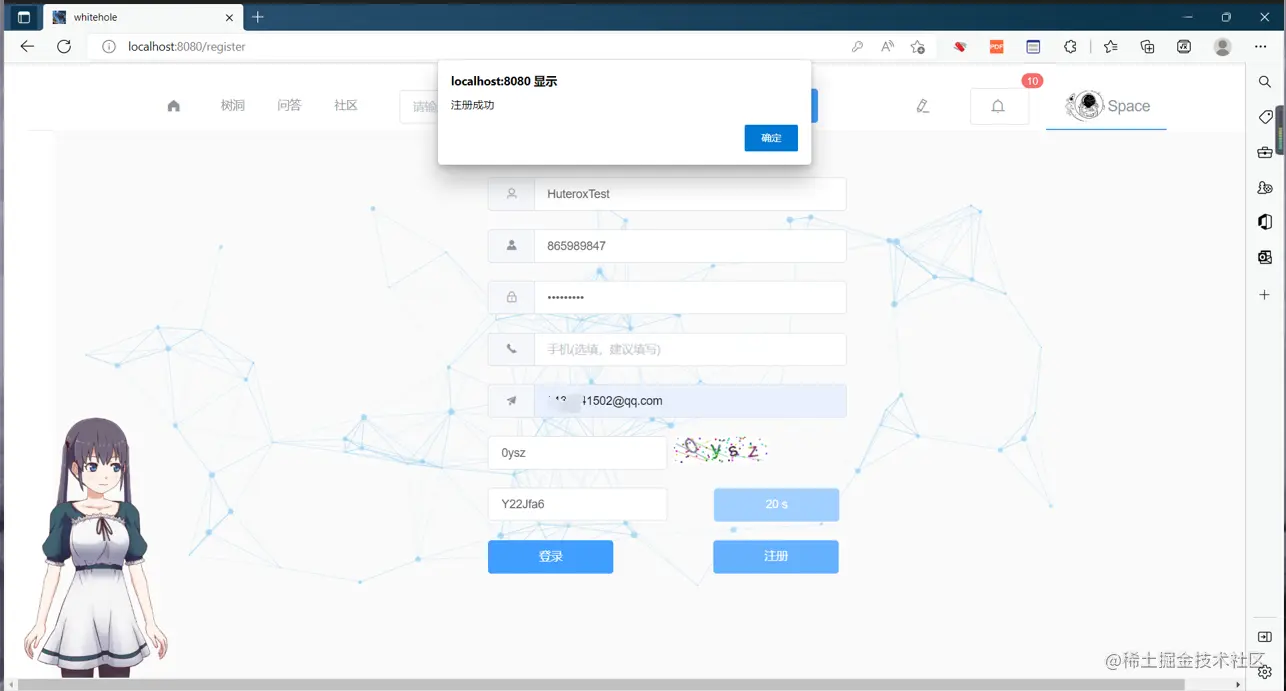Screen dimensions: 1286x691
Task: Open the Extensions puzzle icon
Action: tap(1070, 46)
